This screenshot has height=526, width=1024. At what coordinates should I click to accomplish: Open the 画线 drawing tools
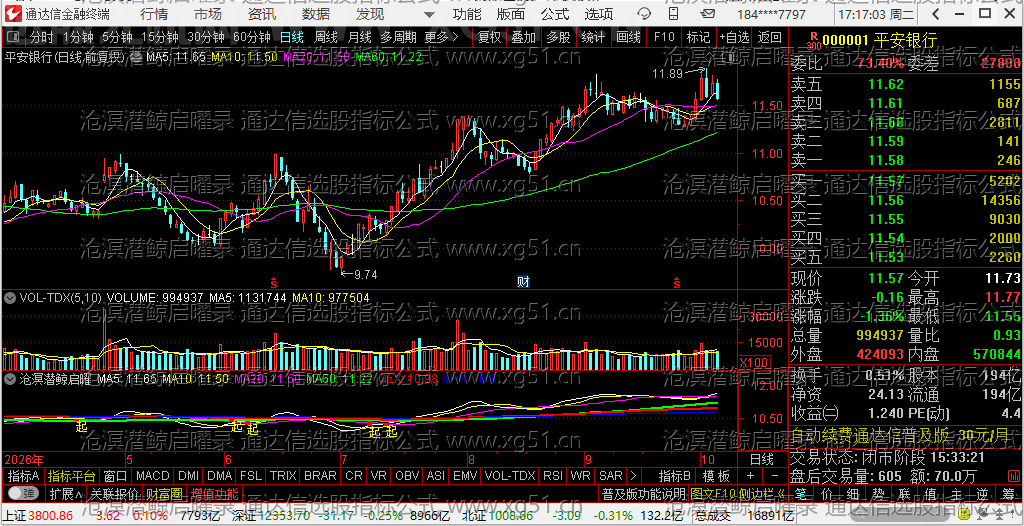pyautogui.click(x=628, y=38)
